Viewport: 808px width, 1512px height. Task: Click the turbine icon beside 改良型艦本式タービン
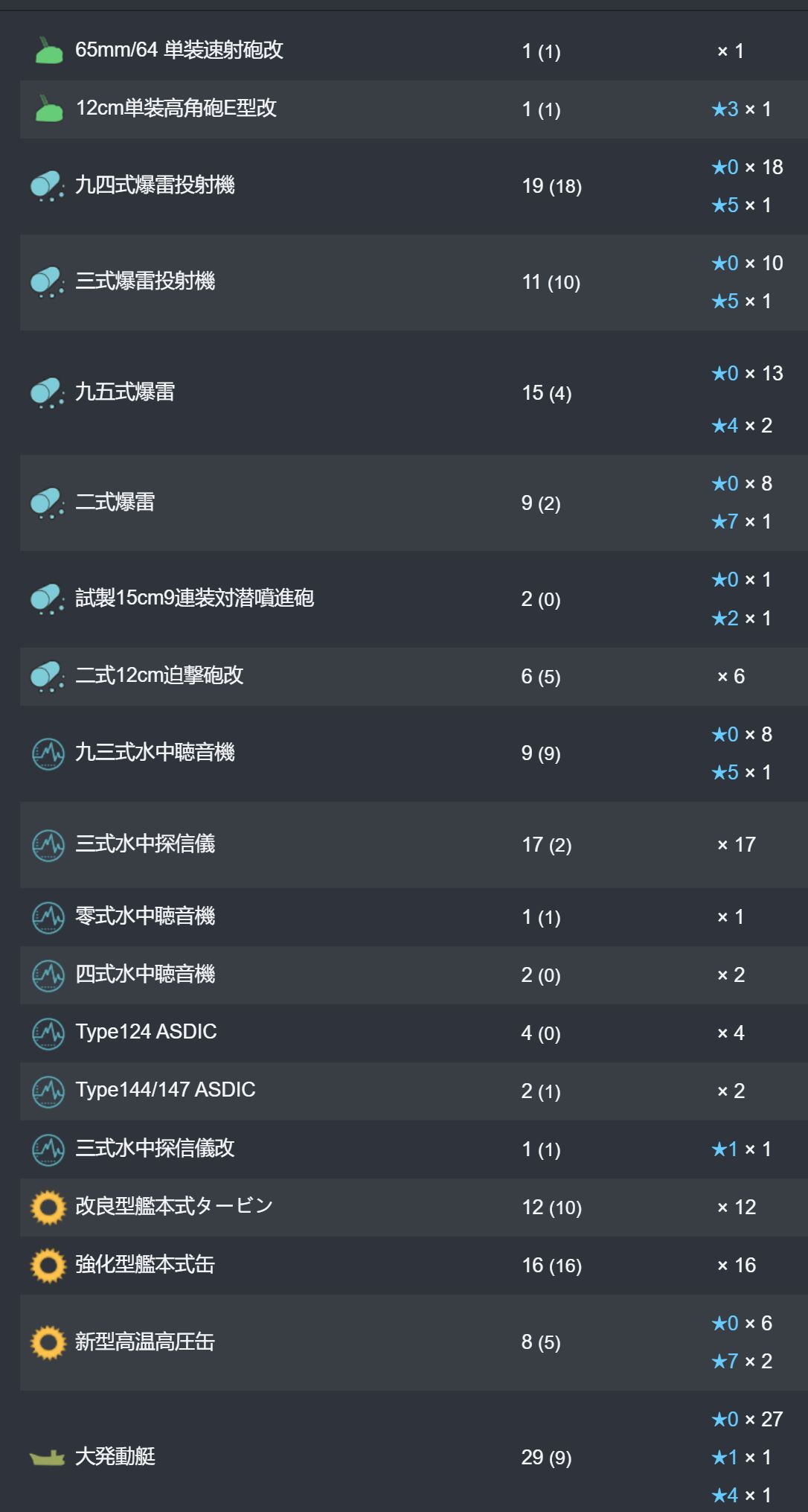pos(48,1207)
